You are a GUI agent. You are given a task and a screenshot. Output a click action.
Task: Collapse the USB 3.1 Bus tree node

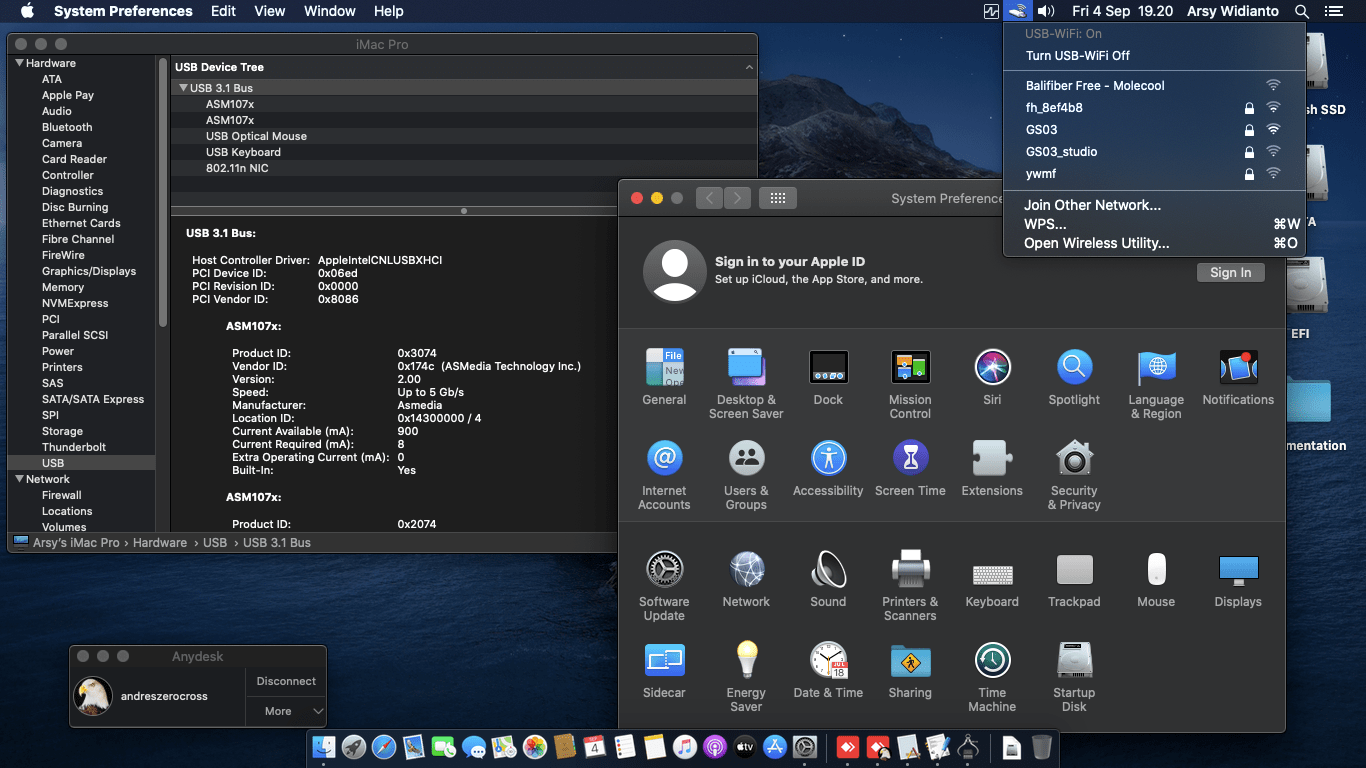183,88
